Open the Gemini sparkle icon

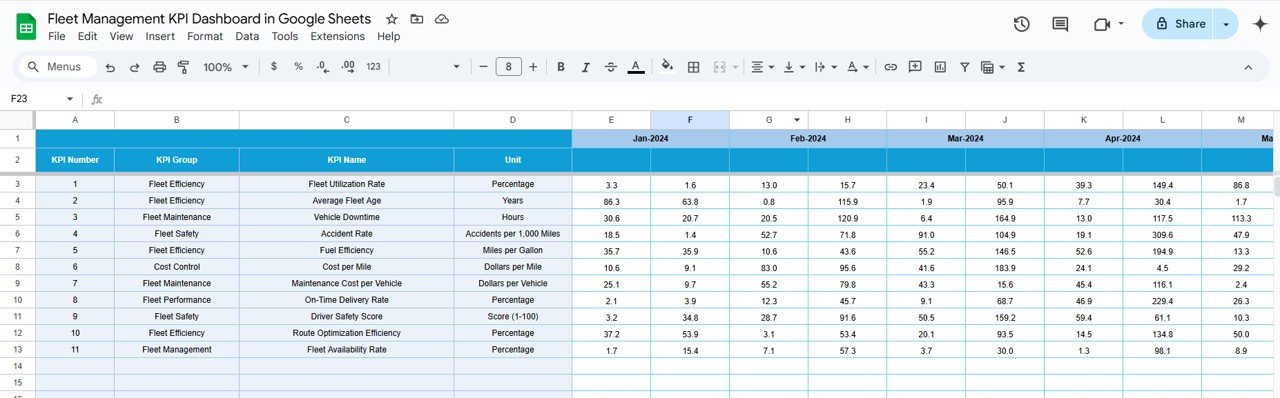1260,24
